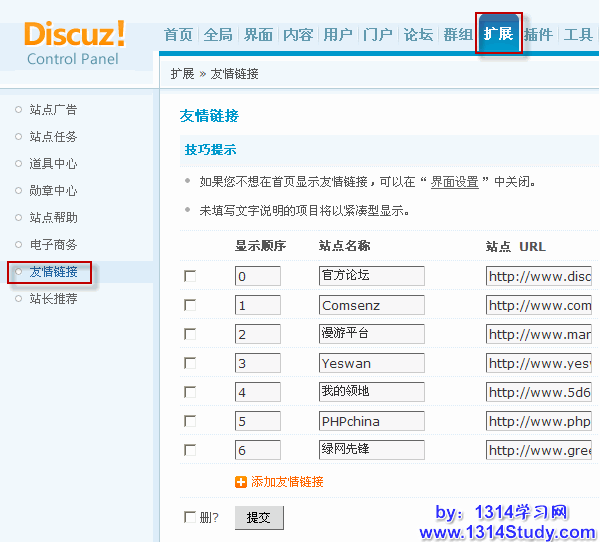600x542 pixels.
Task: Switch to the 插件 tab
Action: point(538,35)
